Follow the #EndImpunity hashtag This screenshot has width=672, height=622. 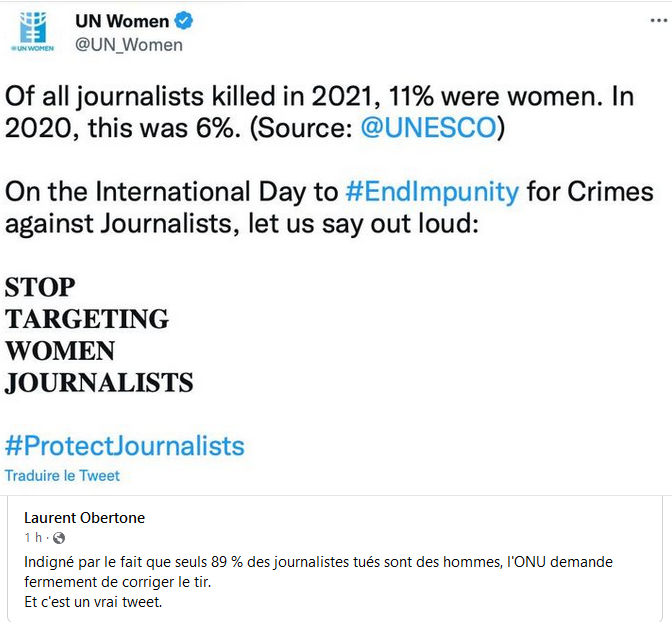tap(432, 192)
